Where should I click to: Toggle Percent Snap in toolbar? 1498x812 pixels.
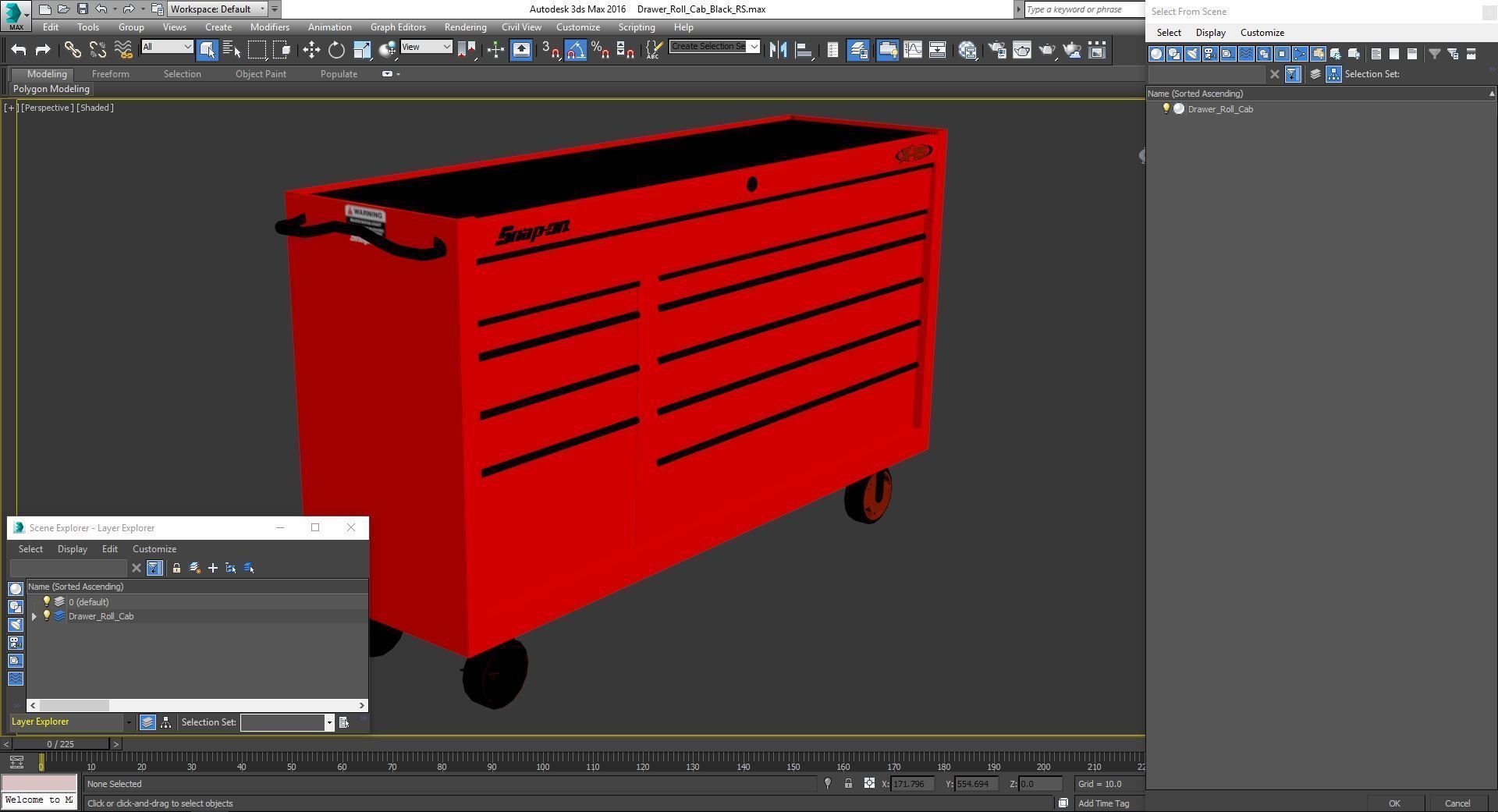pos(600,50)
